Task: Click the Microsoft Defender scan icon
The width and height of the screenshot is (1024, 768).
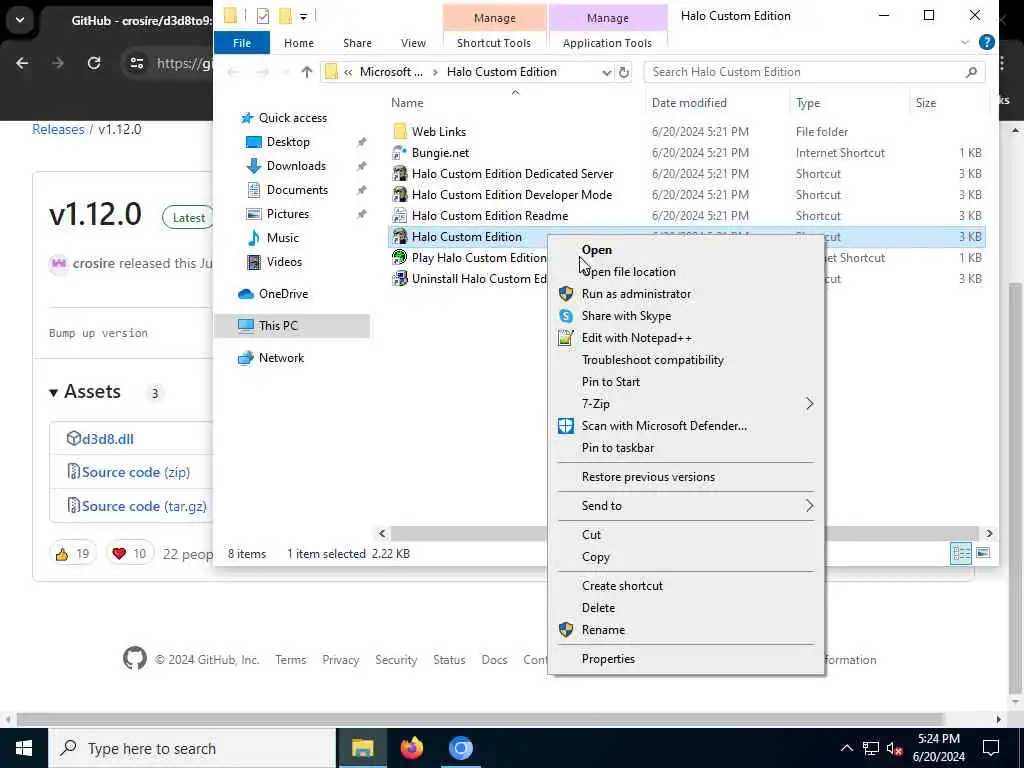Action: [566, 426]
